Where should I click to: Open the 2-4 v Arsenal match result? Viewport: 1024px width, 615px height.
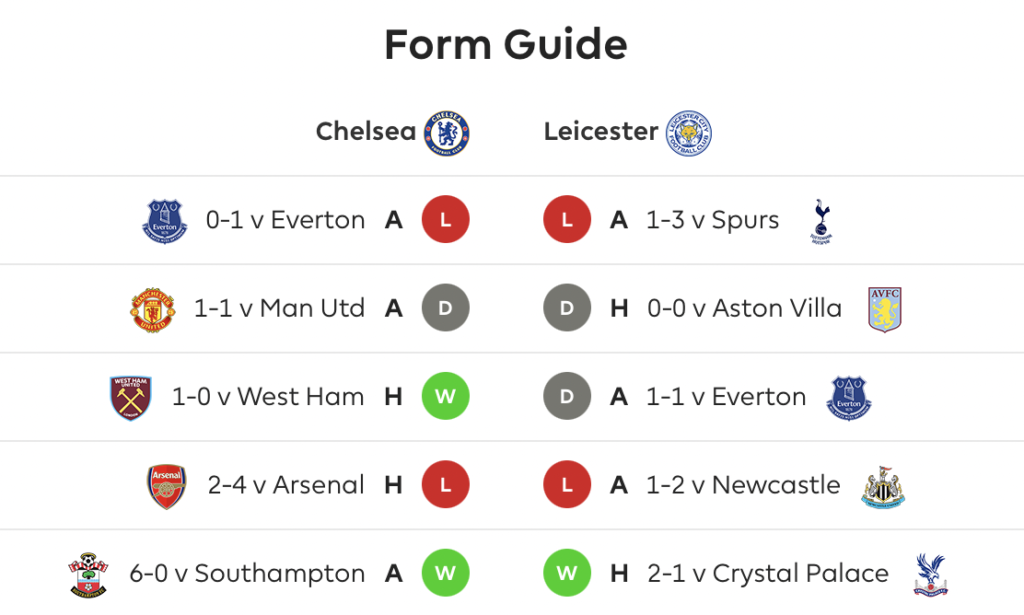click(286, 485)
